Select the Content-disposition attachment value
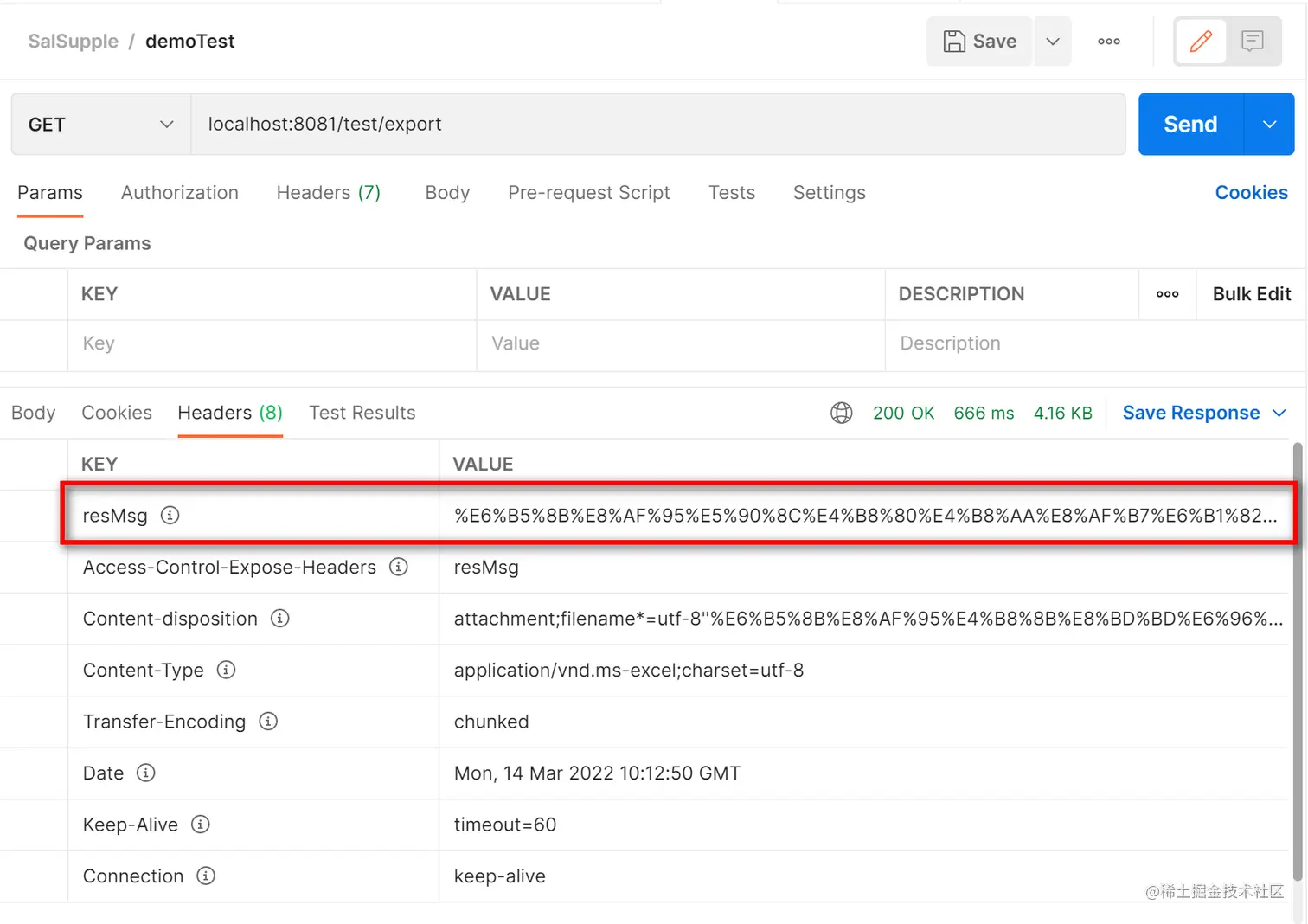1308x924 pixels. 869,619
